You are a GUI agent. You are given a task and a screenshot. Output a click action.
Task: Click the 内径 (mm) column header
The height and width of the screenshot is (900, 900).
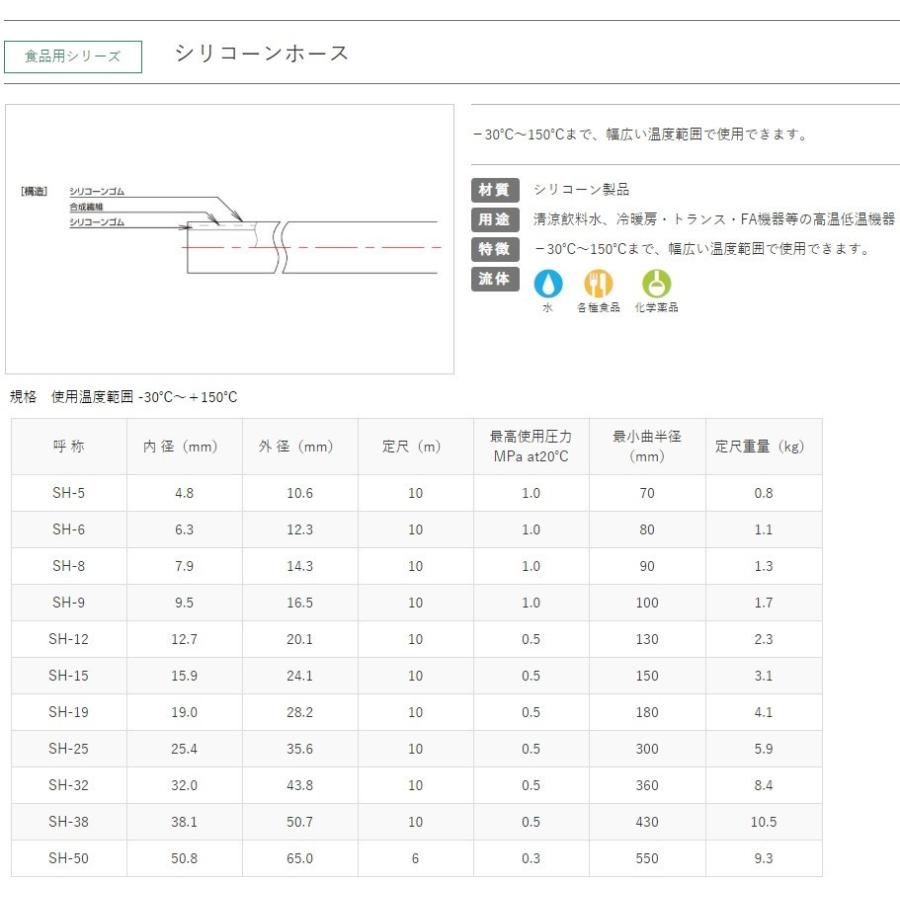click(x=184, y=446)
